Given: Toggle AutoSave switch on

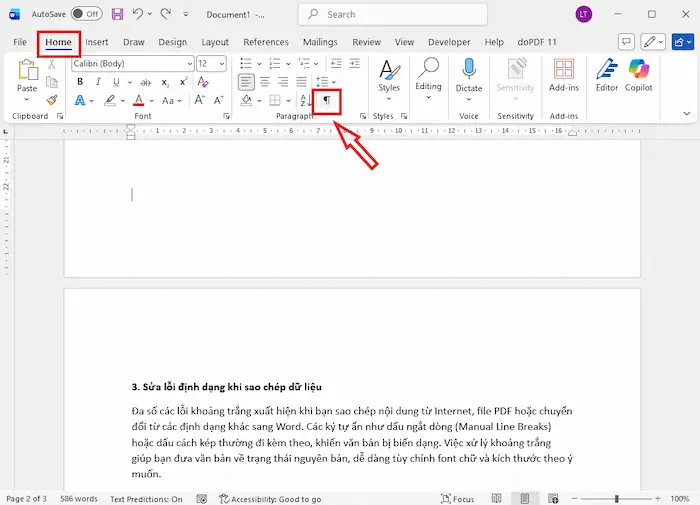Looking at the screenshot, I should (86, 14).
